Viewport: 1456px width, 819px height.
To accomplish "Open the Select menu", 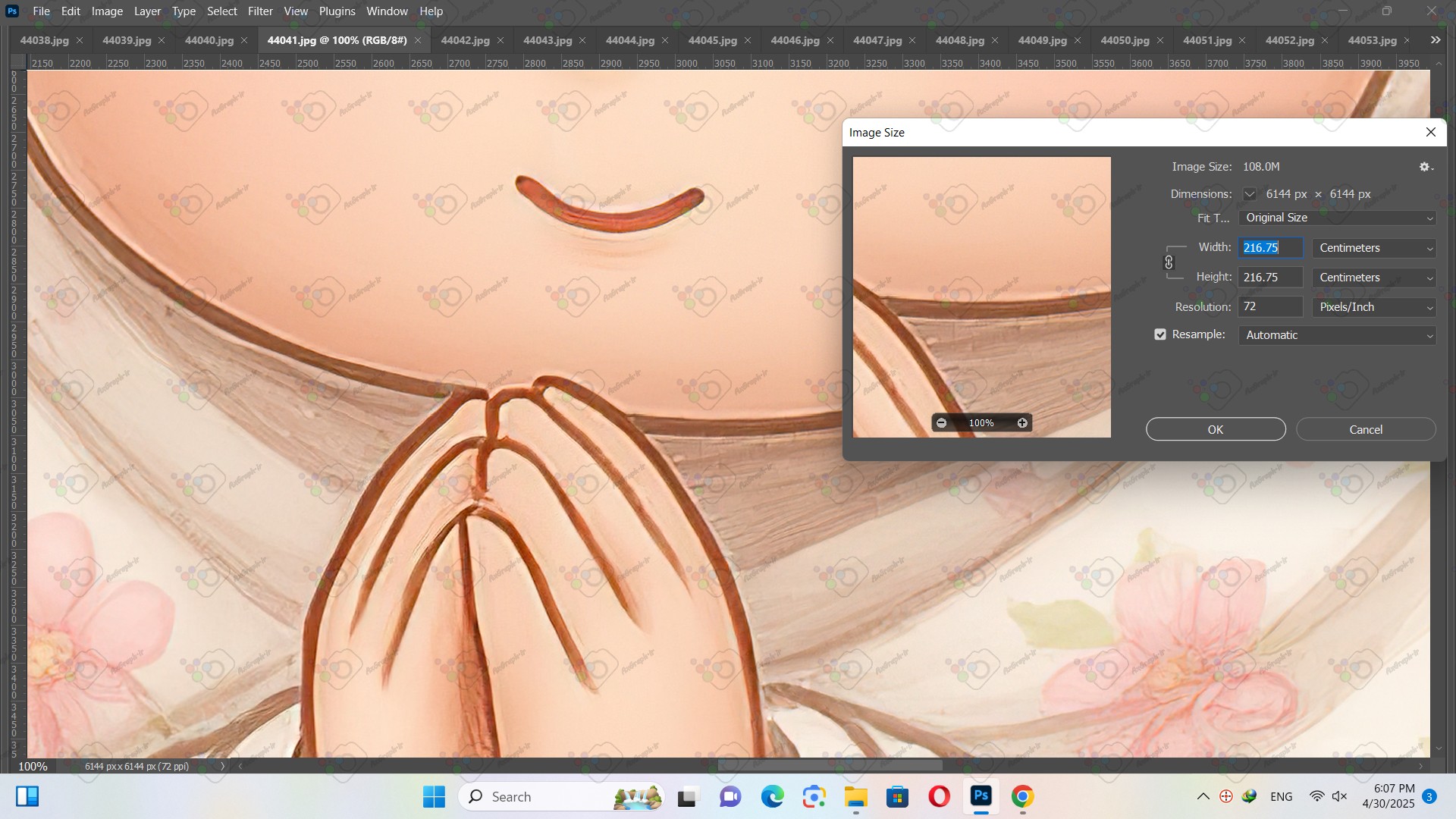I will click(222, 11).
